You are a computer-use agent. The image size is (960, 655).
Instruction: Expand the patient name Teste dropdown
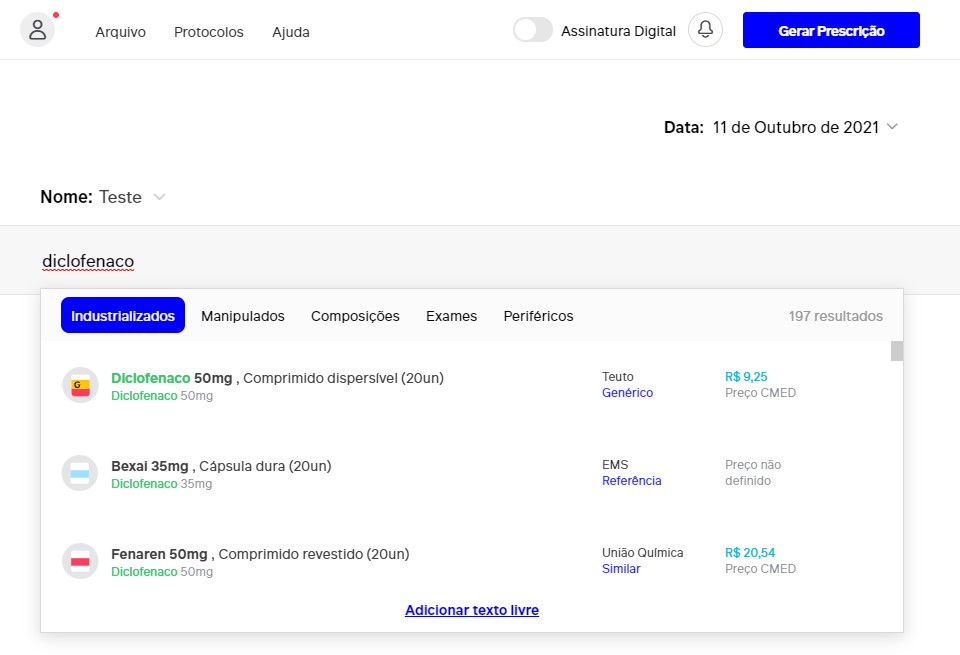pos(159,197)
